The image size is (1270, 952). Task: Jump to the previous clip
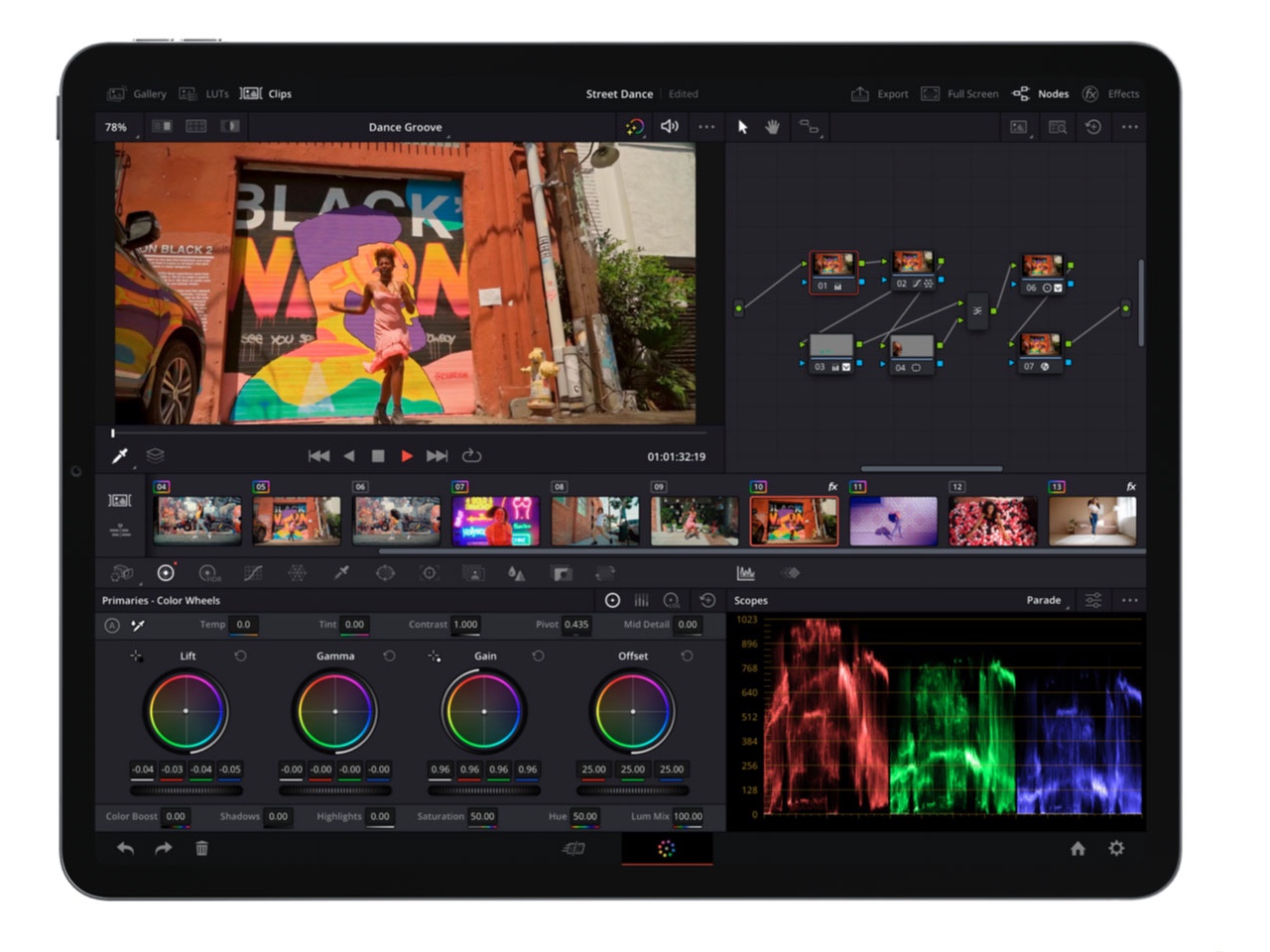pyautogui.click(x=318, y=455)
